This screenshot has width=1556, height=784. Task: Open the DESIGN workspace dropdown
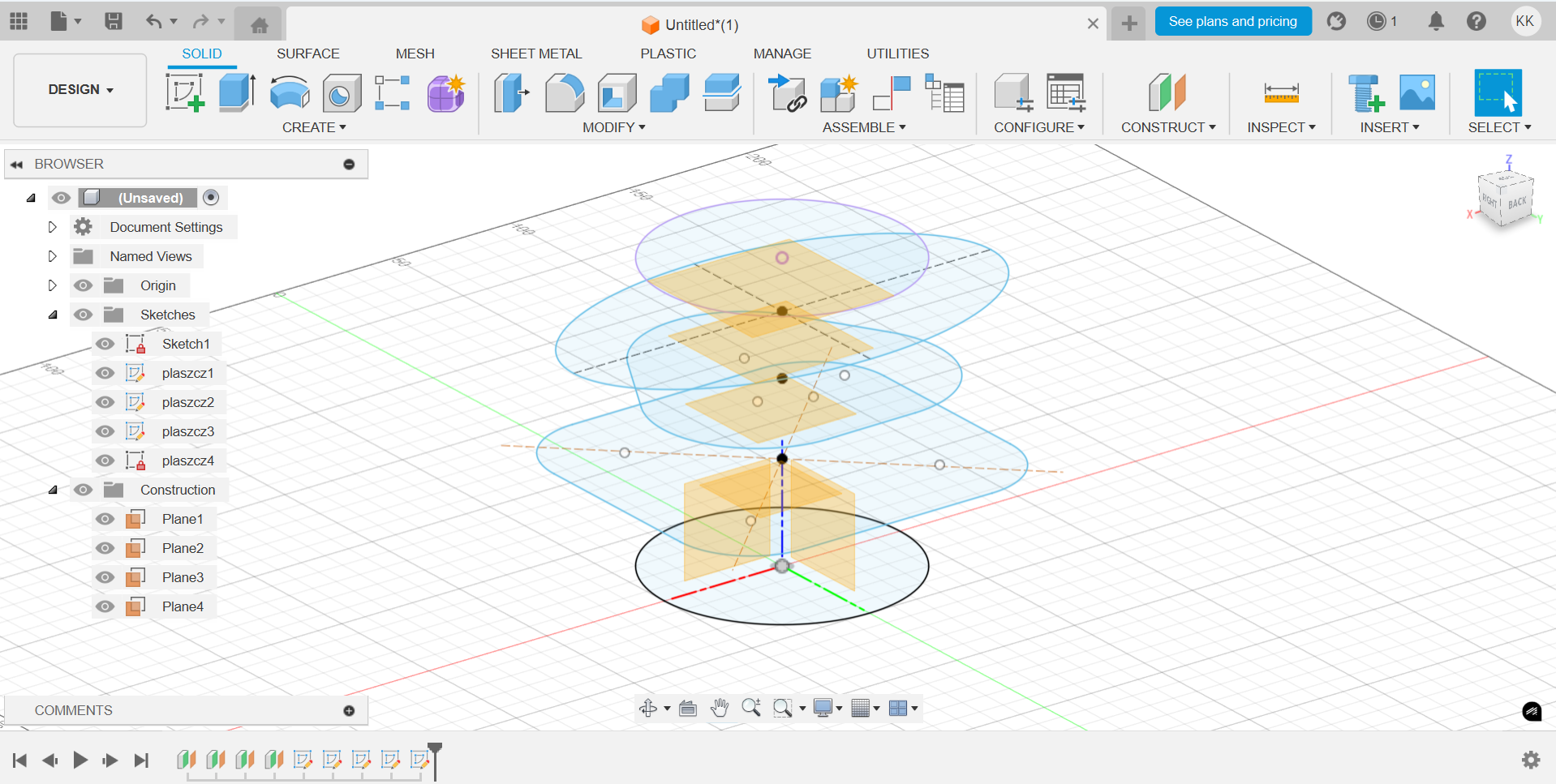pos(80,90)
